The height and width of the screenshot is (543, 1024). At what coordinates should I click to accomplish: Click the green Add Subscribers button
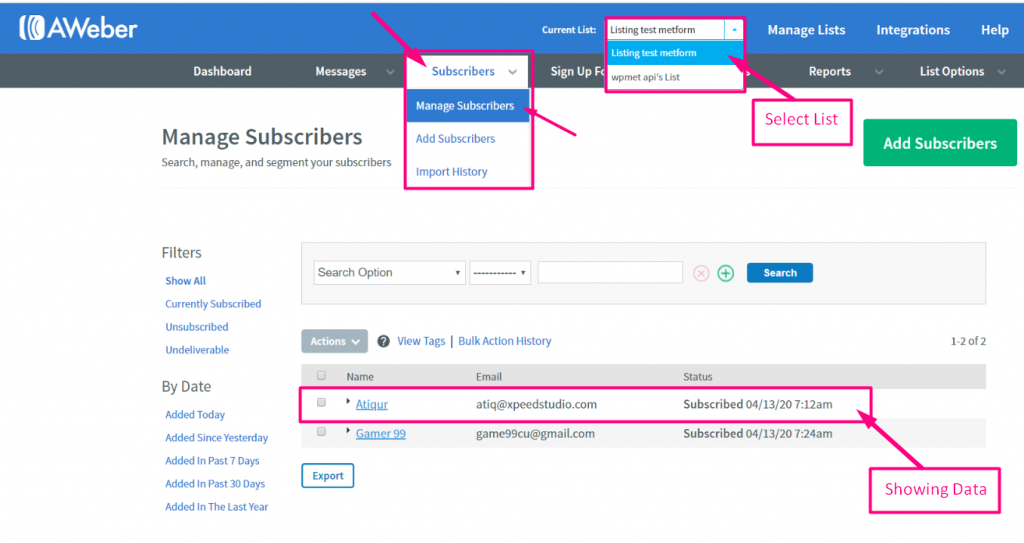940,142
